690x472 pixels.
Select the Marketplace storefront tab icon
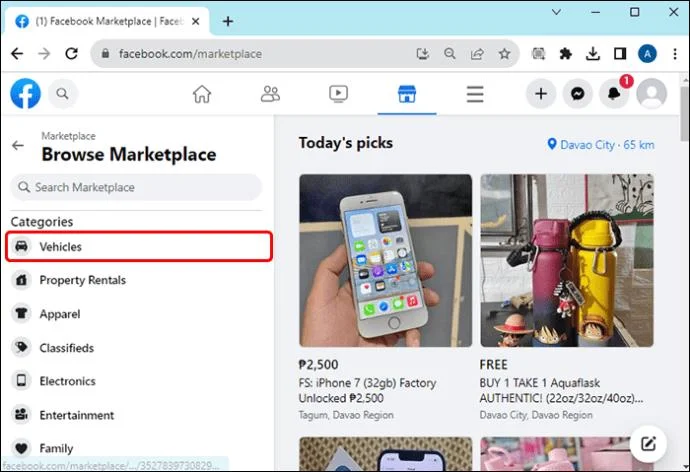[x=407, y=94]
